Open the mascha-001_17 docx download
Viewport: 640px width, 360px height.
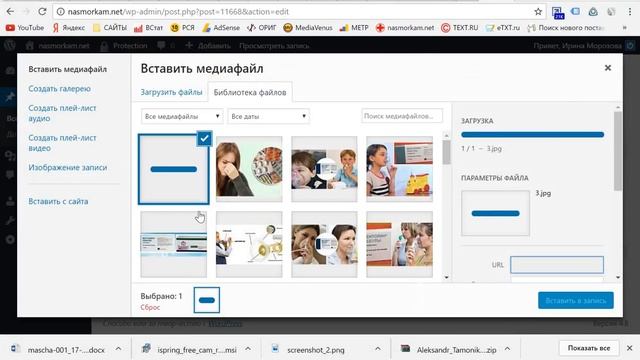(x=58, y=349)
